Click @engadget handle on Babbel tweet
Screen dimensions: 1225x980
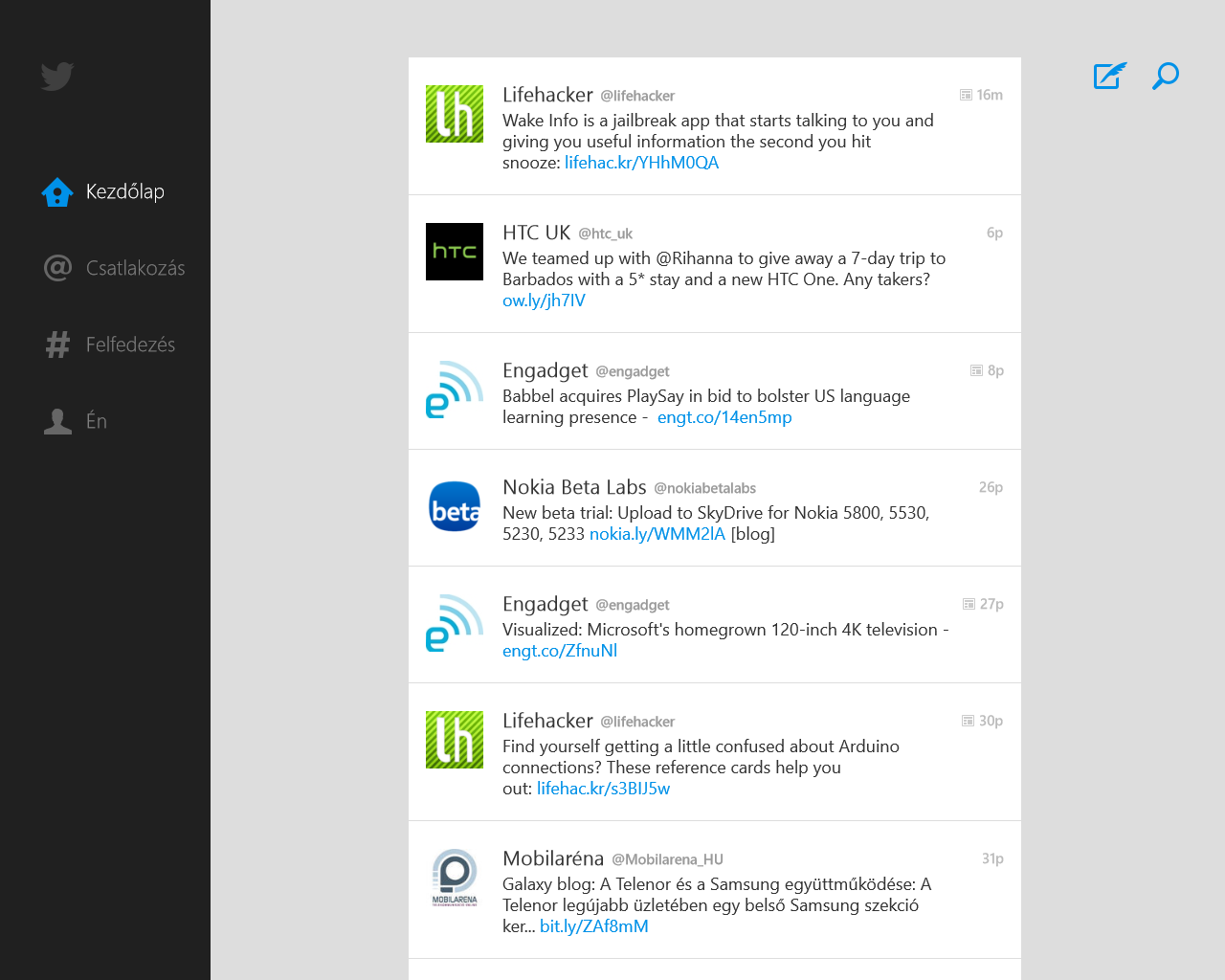632,371
